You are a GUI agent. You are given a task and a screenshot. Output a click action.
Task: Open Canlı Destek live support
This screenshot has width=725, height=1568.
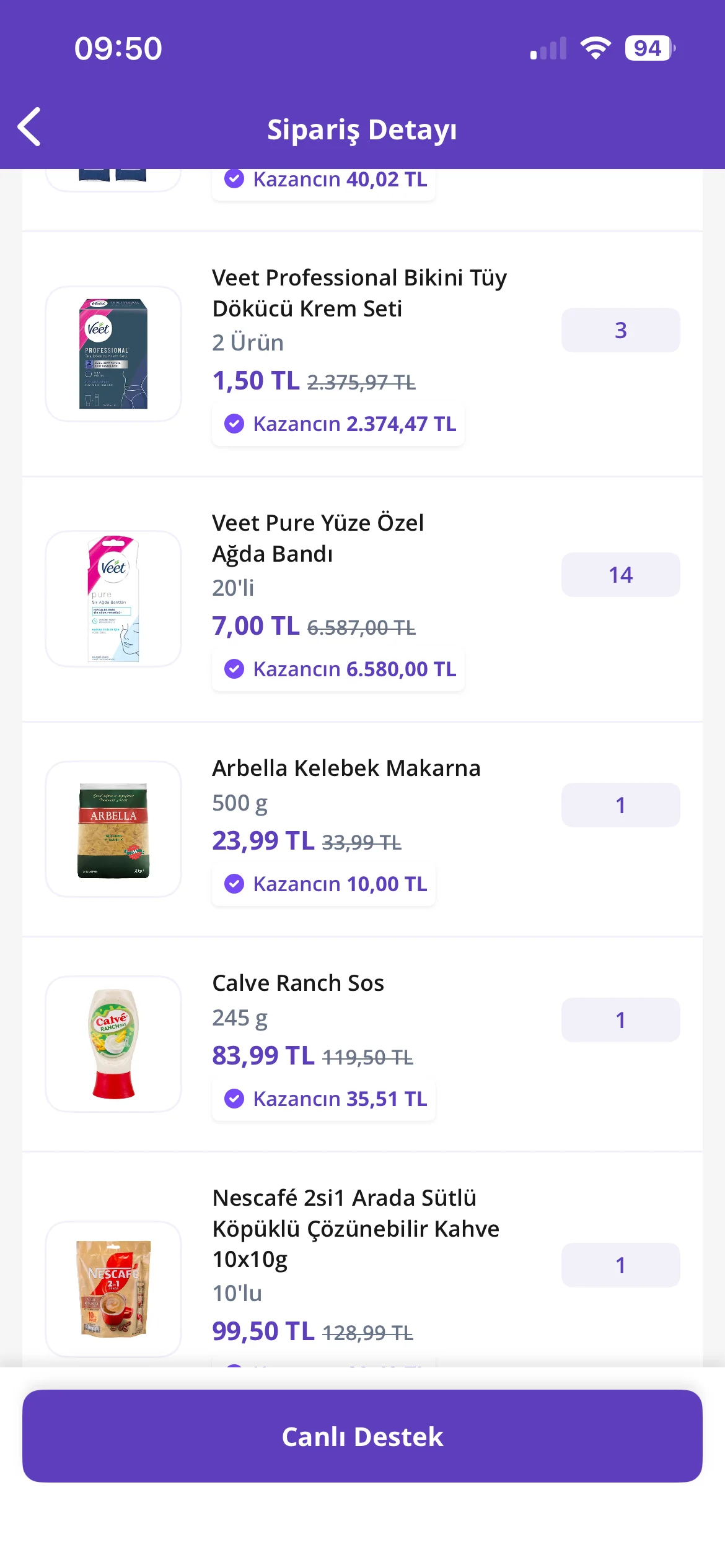(x=362, y=1436)
